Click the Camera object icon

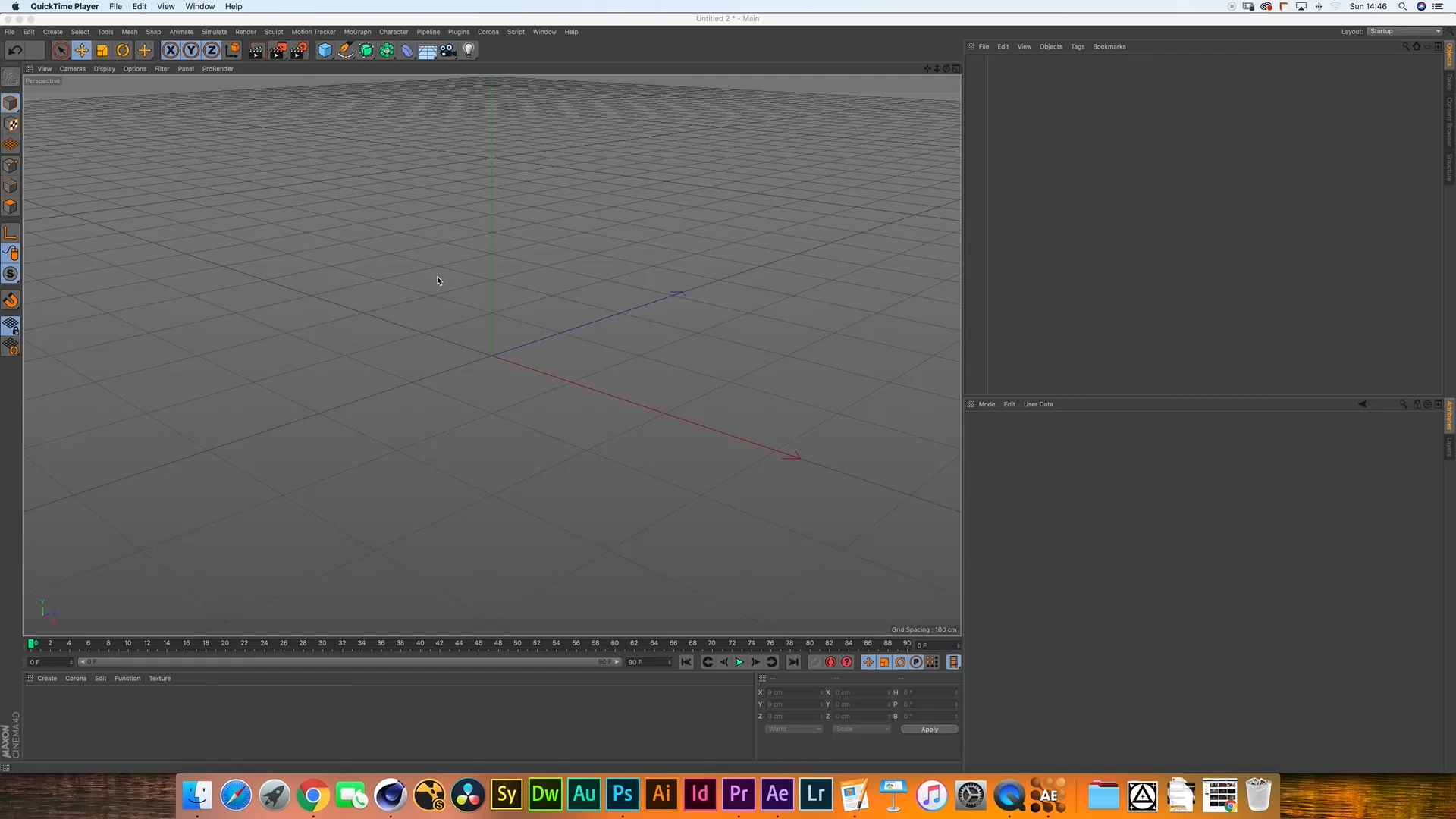pyautogui.click(x=448, y=51)
